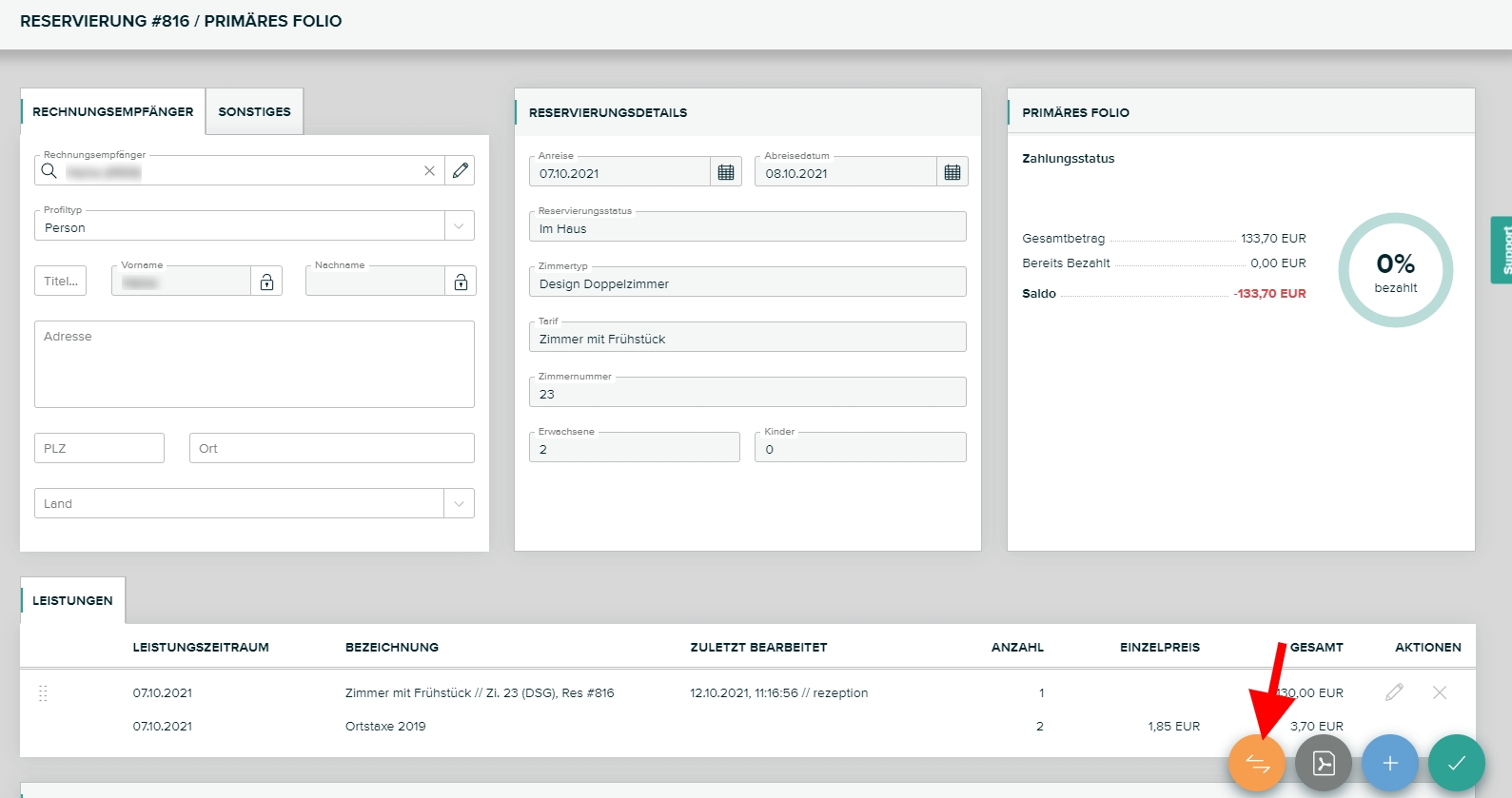Screen dimensions: 1512x798
Task: Select the Rechnungsempfänger tab
Action: 112,111
